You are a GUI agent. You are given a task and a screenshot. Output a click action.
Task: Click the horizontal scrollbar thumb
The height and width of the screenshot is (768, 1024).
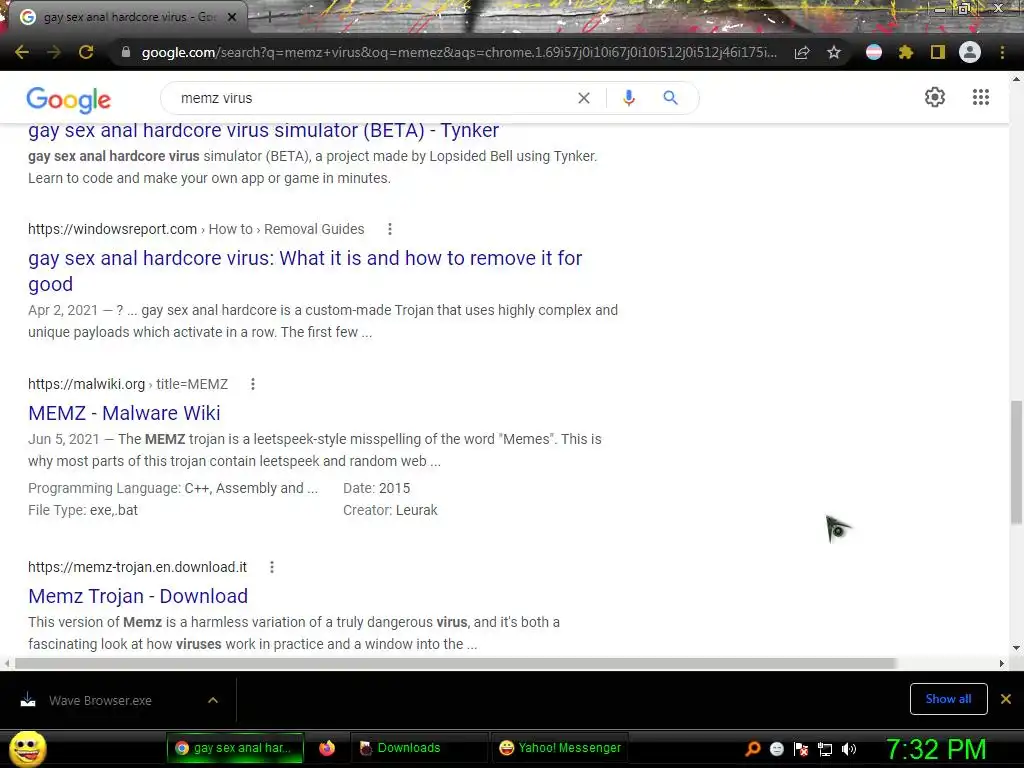click(455, 664)
